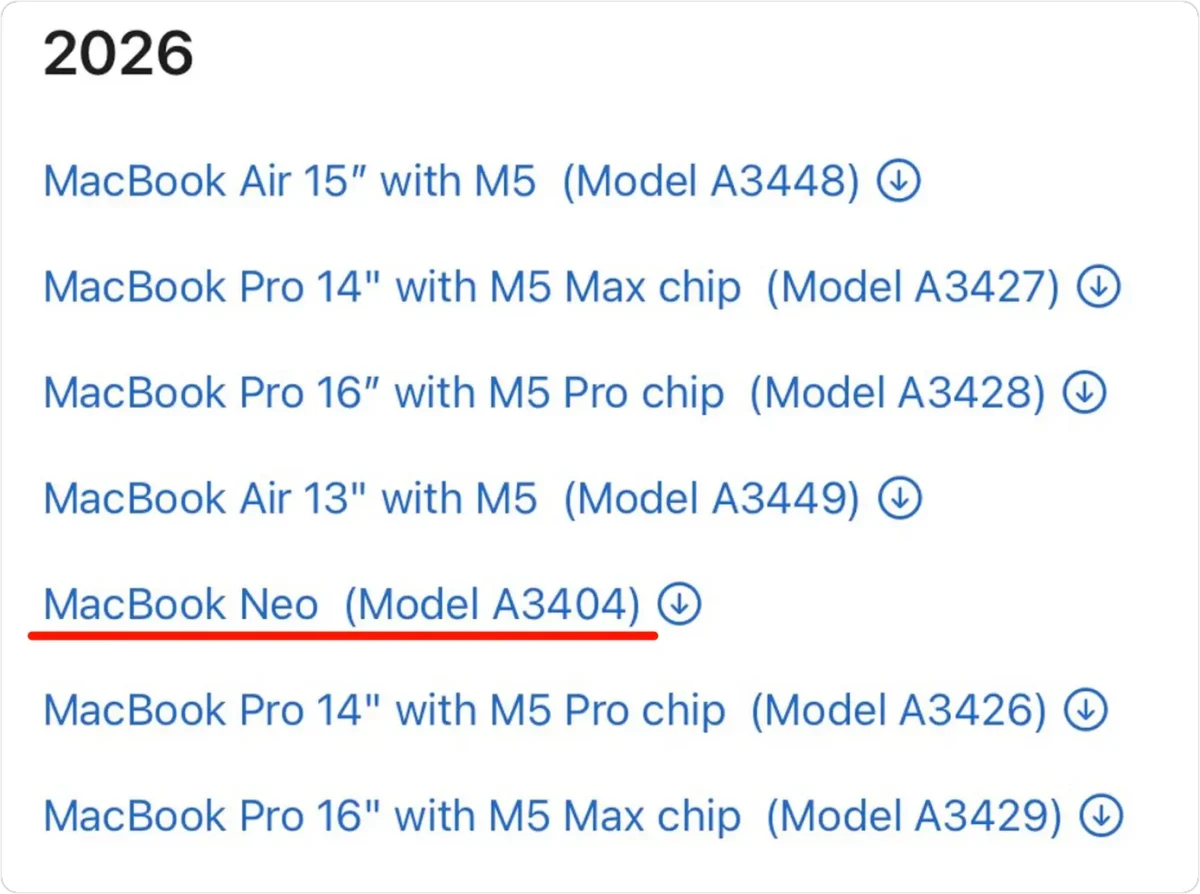Click the "(Model A3429)" model number
This screenshot has width=1200, height=894.
(x=914, y=816)
